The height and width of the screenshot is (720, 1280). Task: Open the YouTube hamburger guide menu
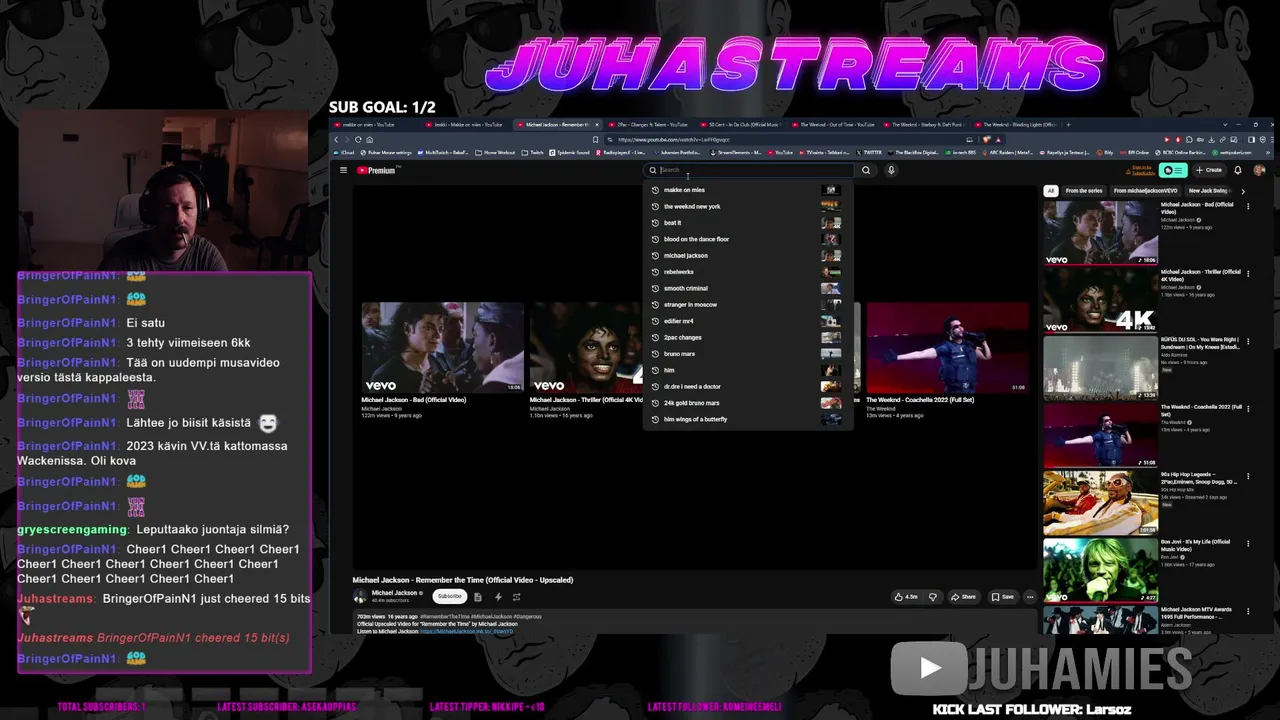click(x=343, y=170)
